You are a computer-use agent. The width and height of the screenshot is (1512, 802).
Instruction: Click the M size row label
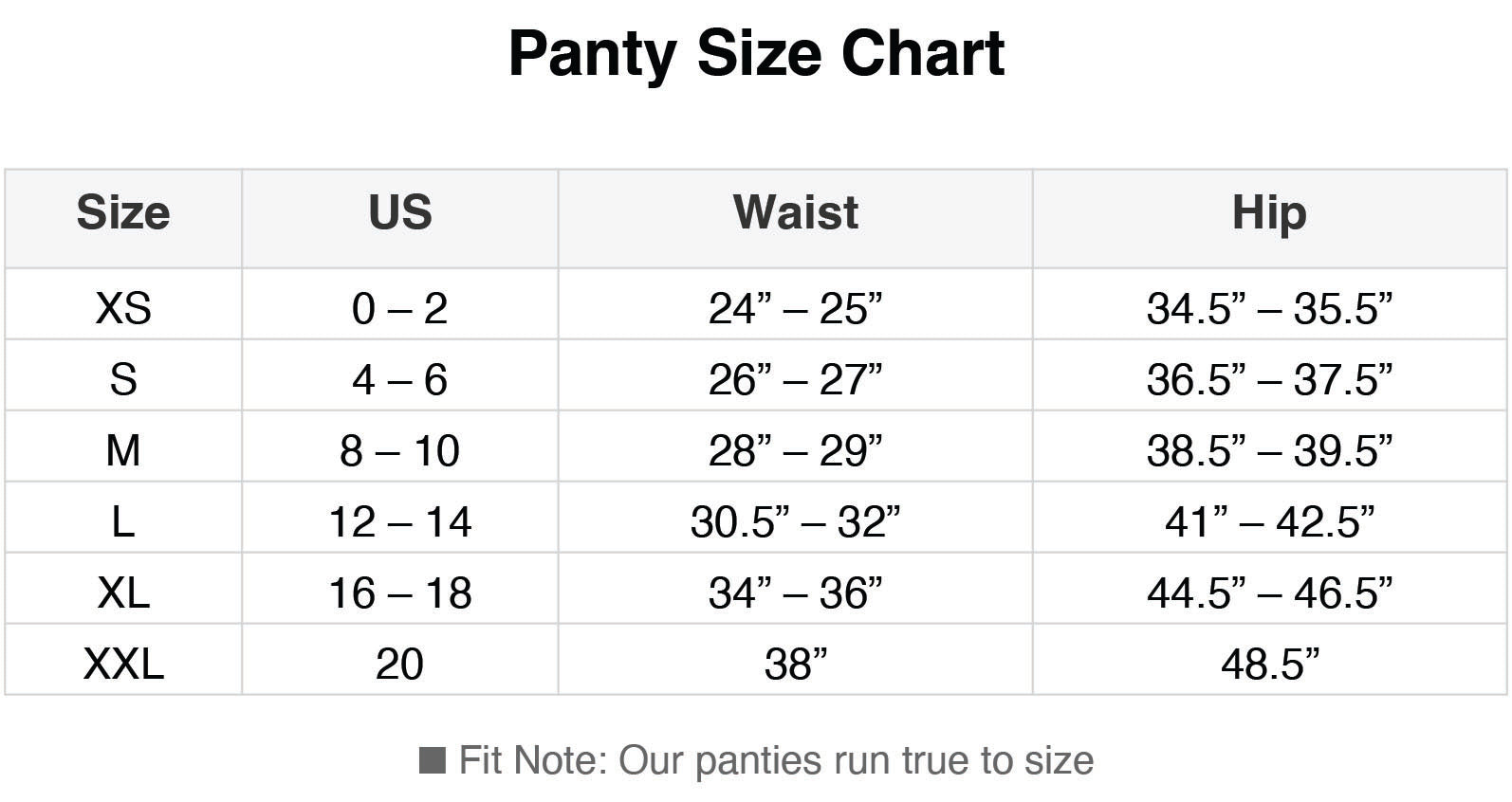(x=123, y=450)
